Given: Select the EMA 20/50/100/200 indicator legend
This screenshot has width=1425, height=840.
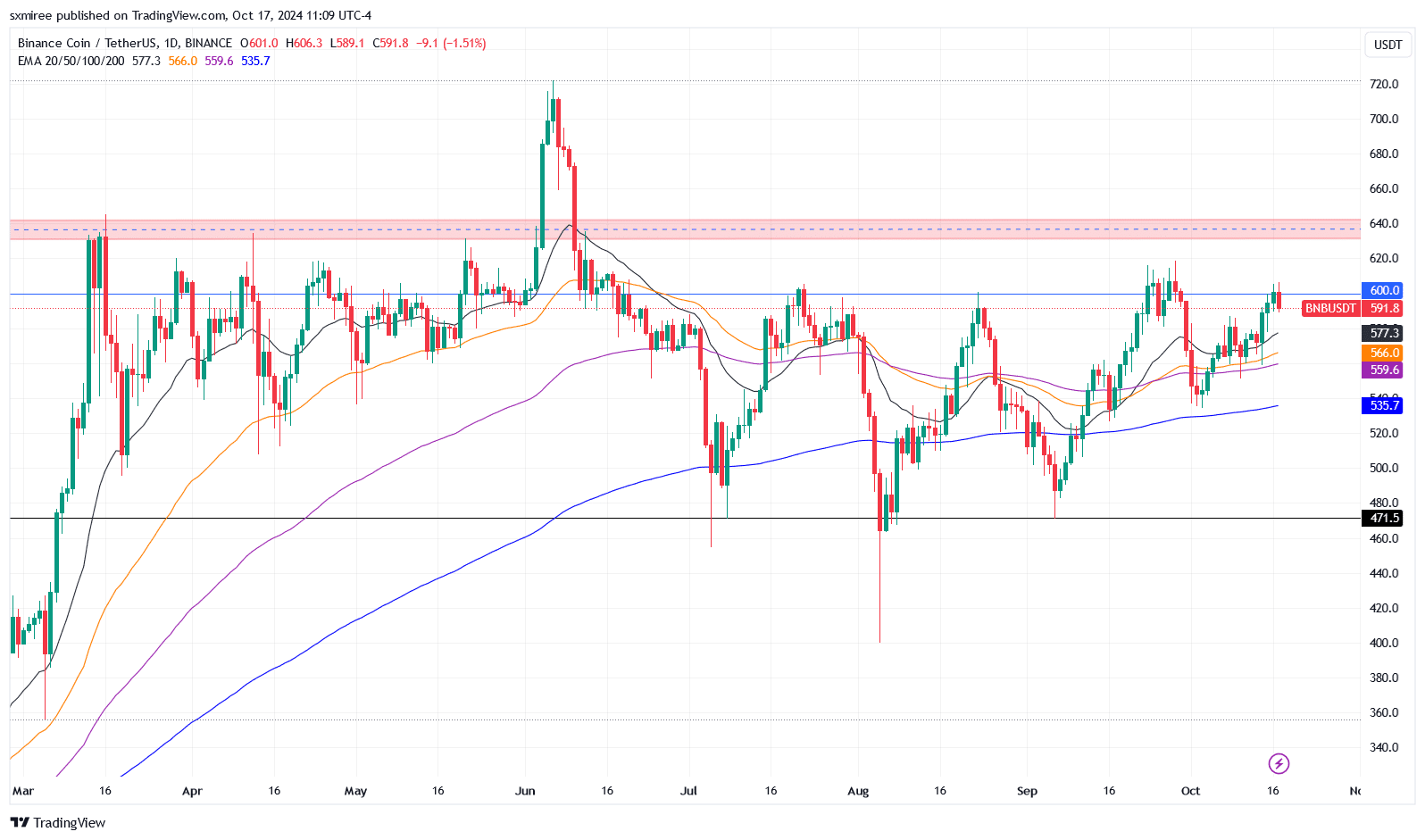Looking at the screenshot, I should [x=71, y=61].
